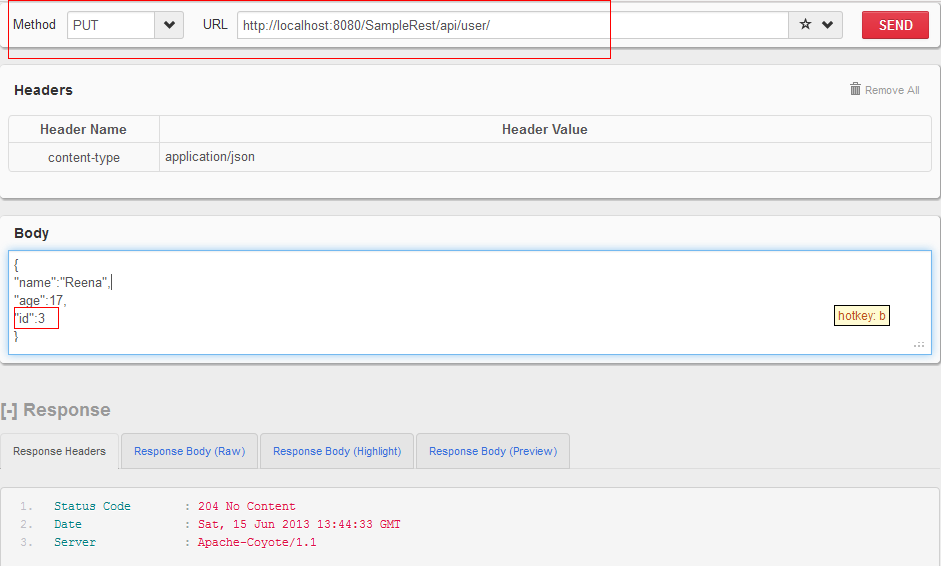Click the response Date value
This screenshot has height=567, width=941.
click(299, 524)
